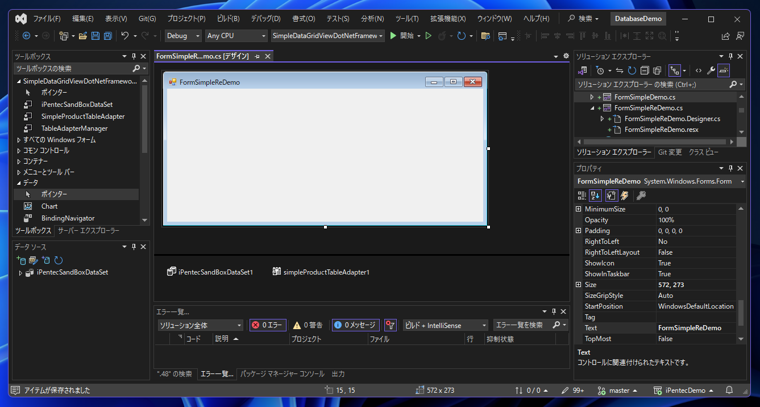Select simpleProductTableAdapter1 in the component tray

pyautogui.click(x=321, y=272)
